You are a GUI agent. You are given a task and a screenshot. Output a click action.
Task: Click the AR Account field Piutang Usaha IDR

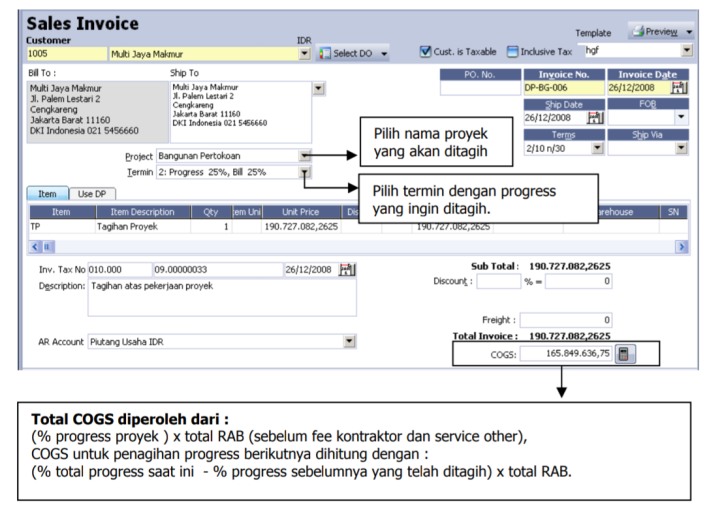pyautogui.click(x=216, y=342)
